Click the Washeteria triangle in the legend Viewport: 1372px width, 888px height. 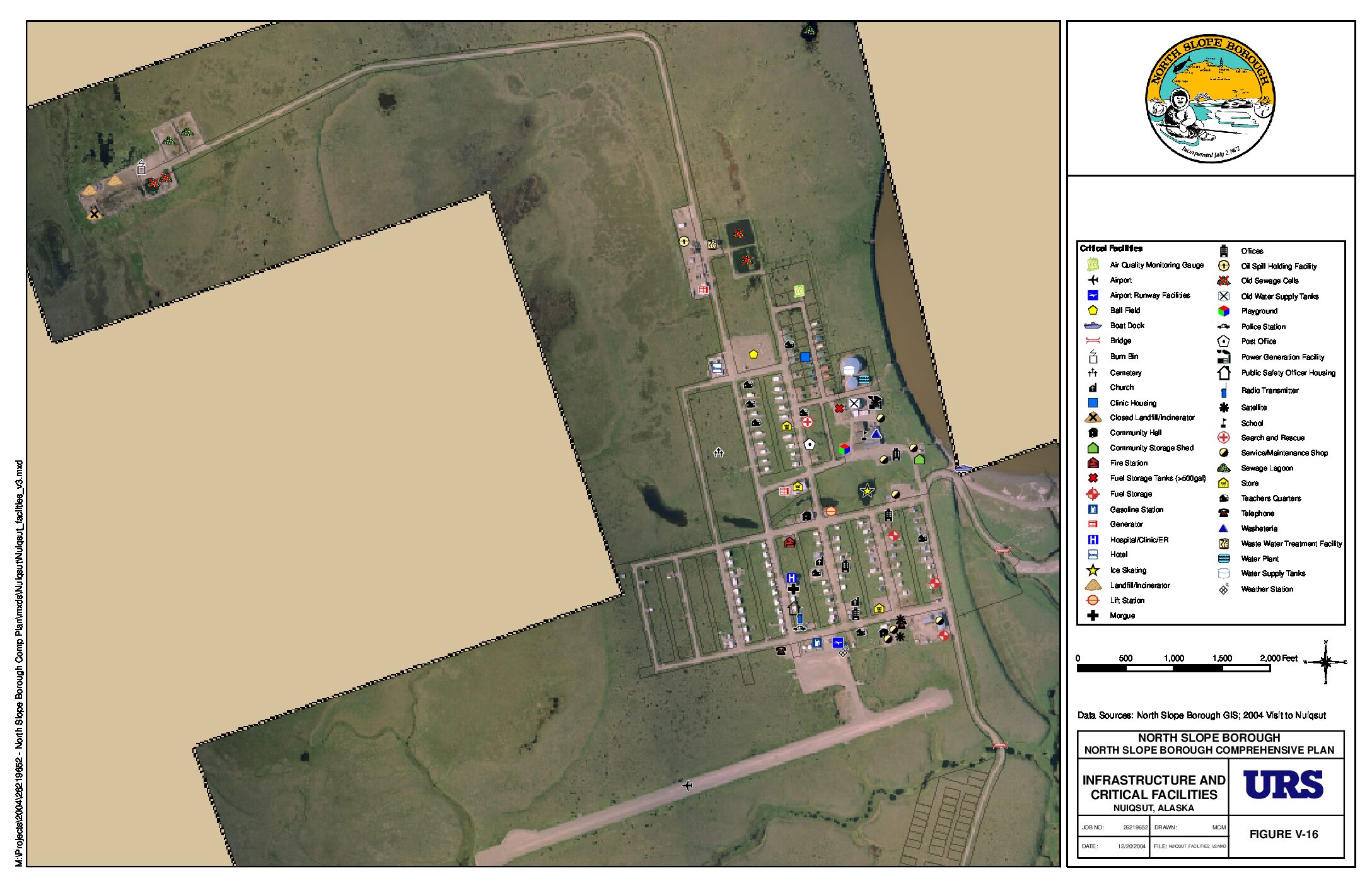[x=1223, y=529]
